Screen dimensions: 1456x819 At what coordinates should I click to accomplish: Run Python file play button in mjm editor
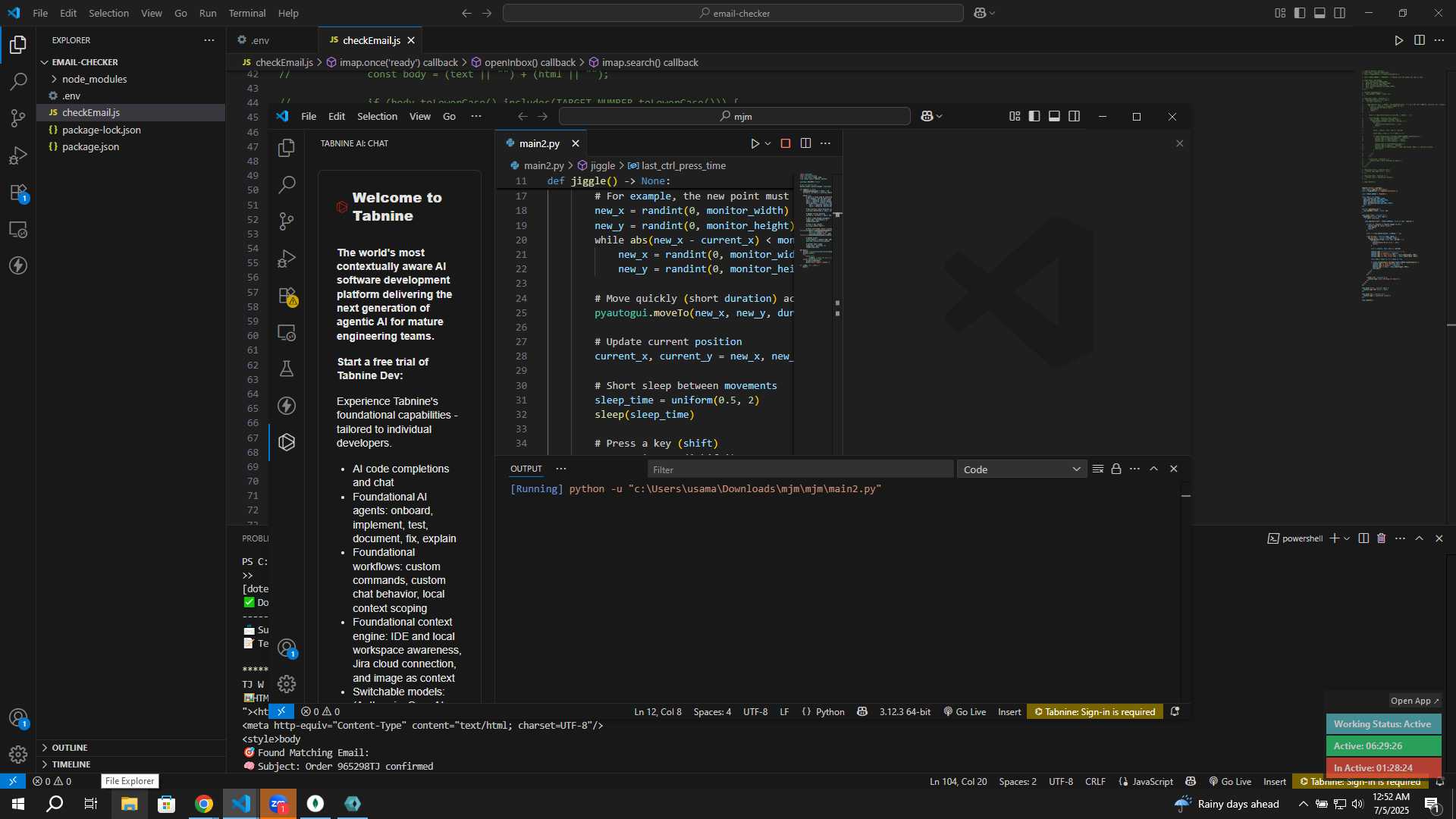pos(755,143)
